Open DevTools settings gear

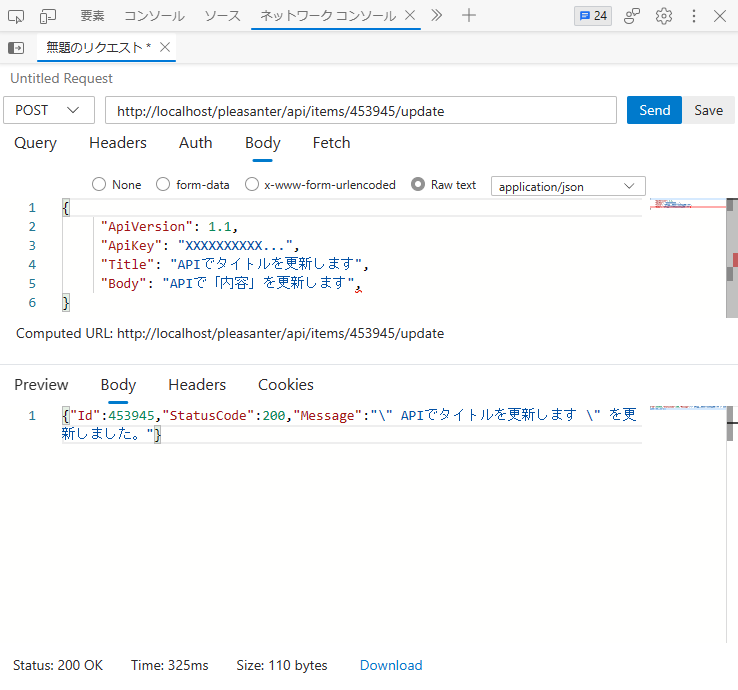click(x=664, y=16)
